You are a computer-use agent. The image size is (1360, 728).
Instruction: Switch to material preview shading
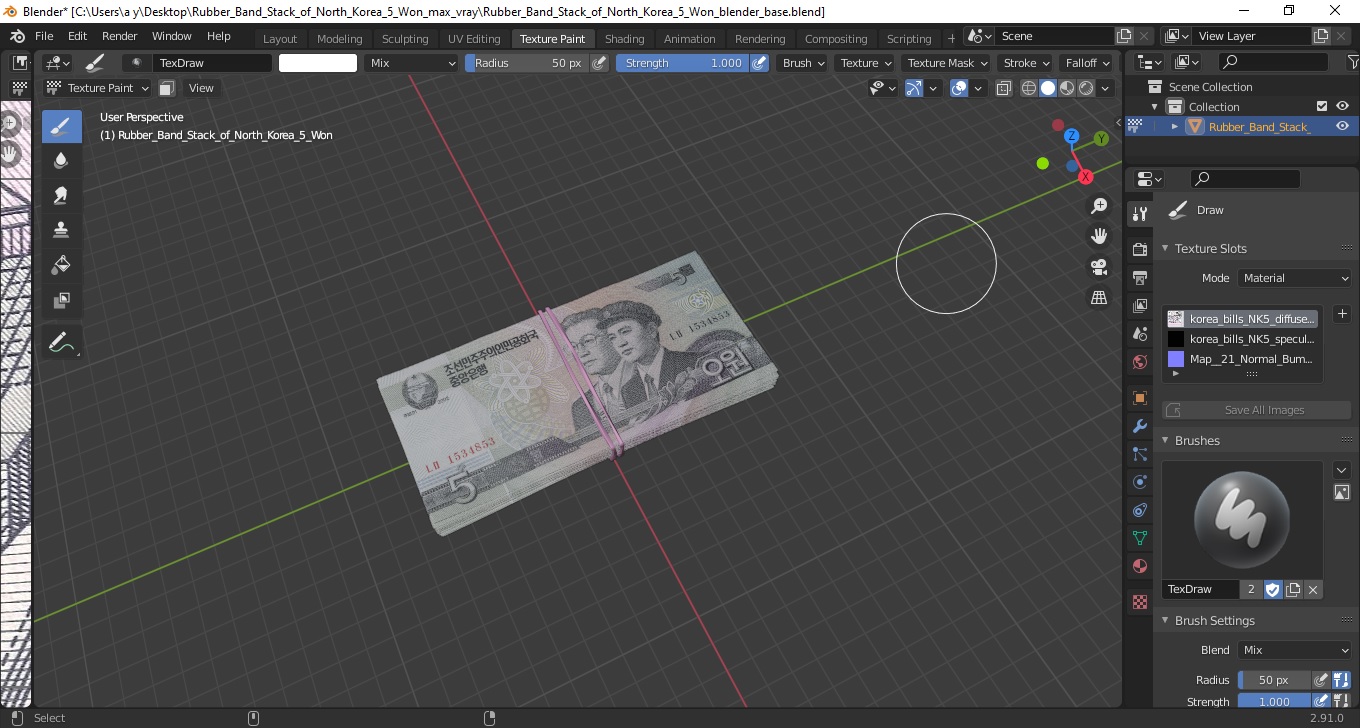[1067, 88]
